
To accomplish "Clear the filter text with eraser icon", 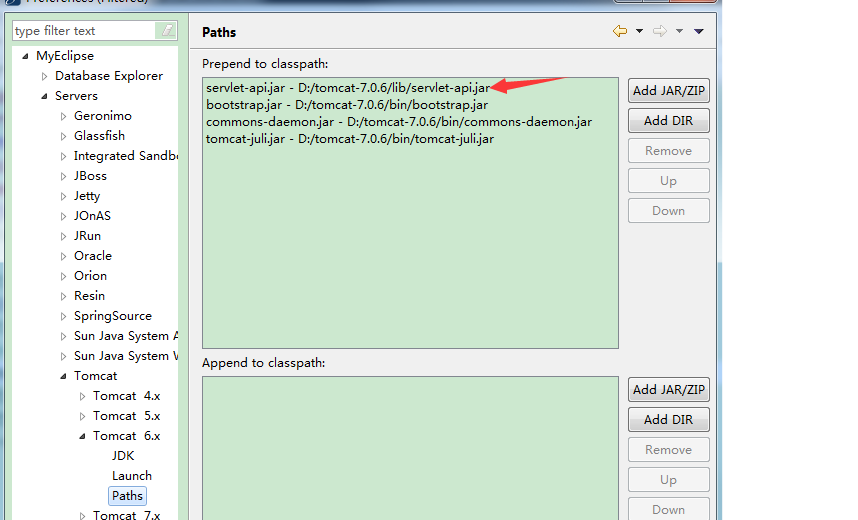I will pos(166,30).
